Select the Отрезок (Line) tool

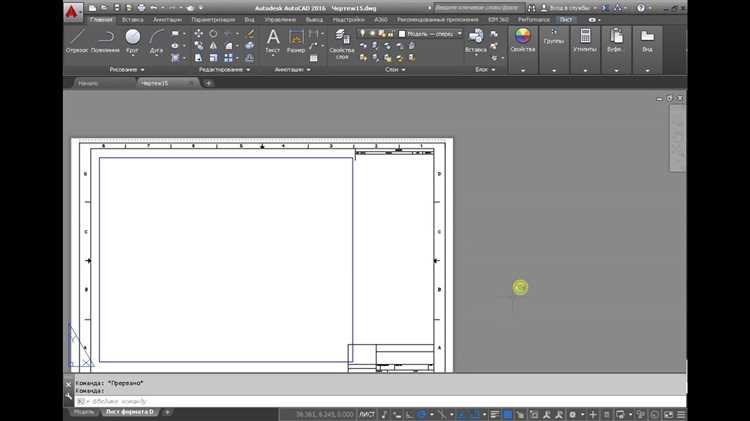click(77, 40)
